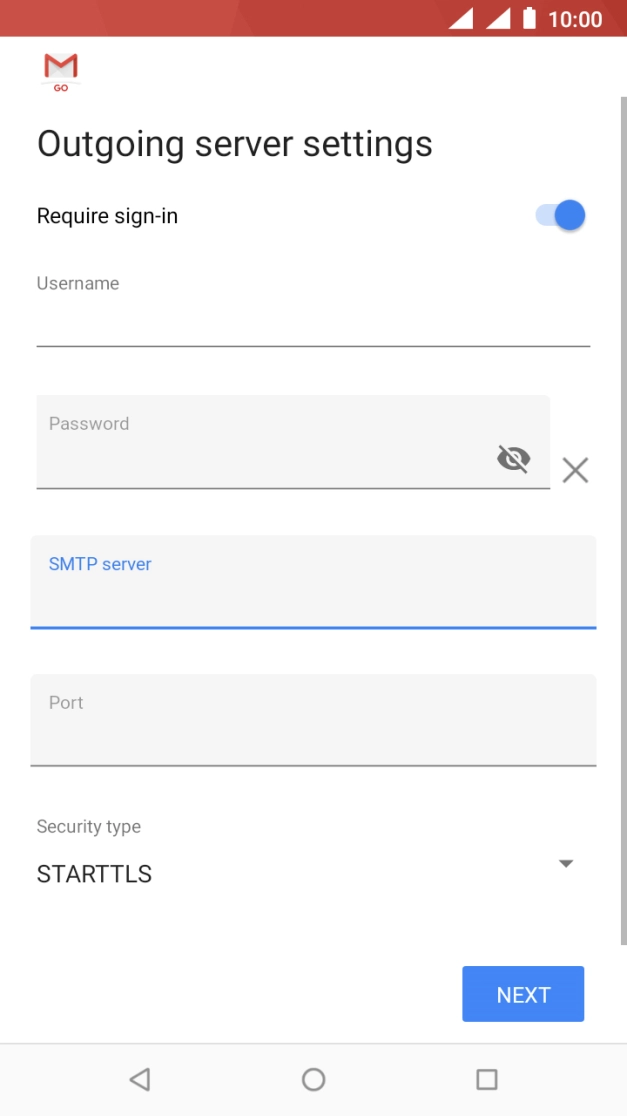
Task: Disable the Require sign-in switch
Action: 560,215
